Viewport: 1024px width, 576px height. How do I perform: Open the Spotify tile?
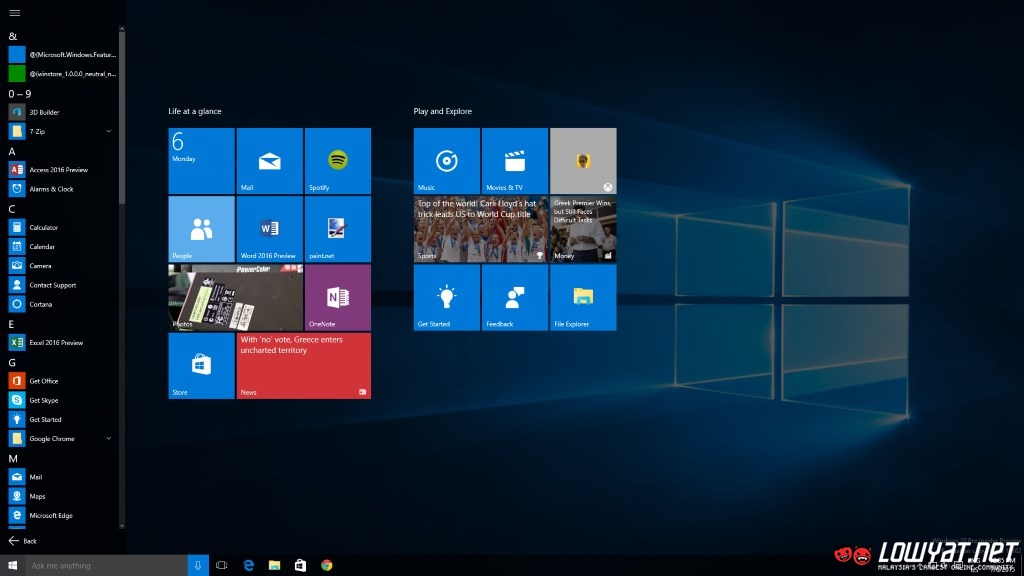point(337,160)
